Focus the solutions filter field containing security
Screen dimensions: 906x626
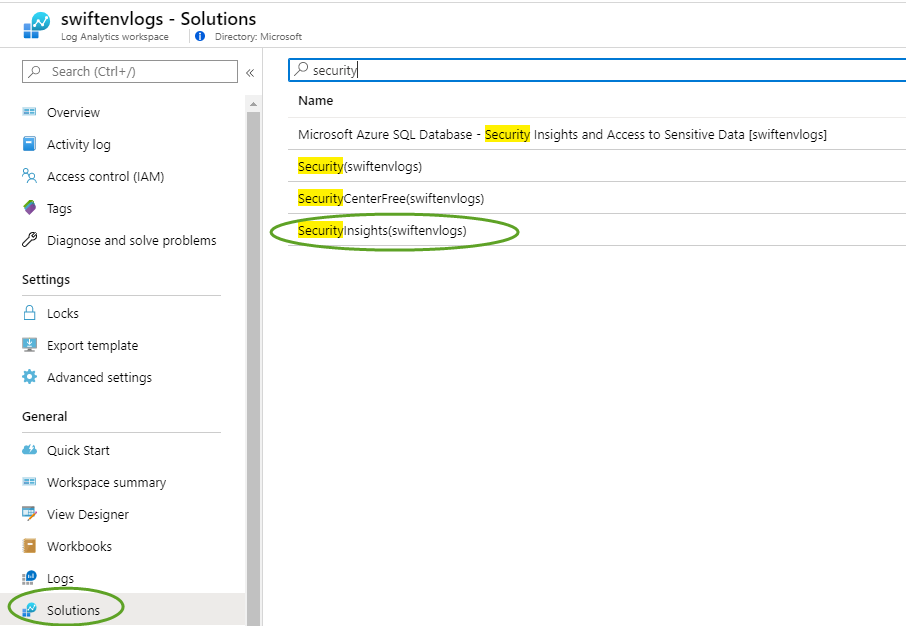click(x=597, y=70)
